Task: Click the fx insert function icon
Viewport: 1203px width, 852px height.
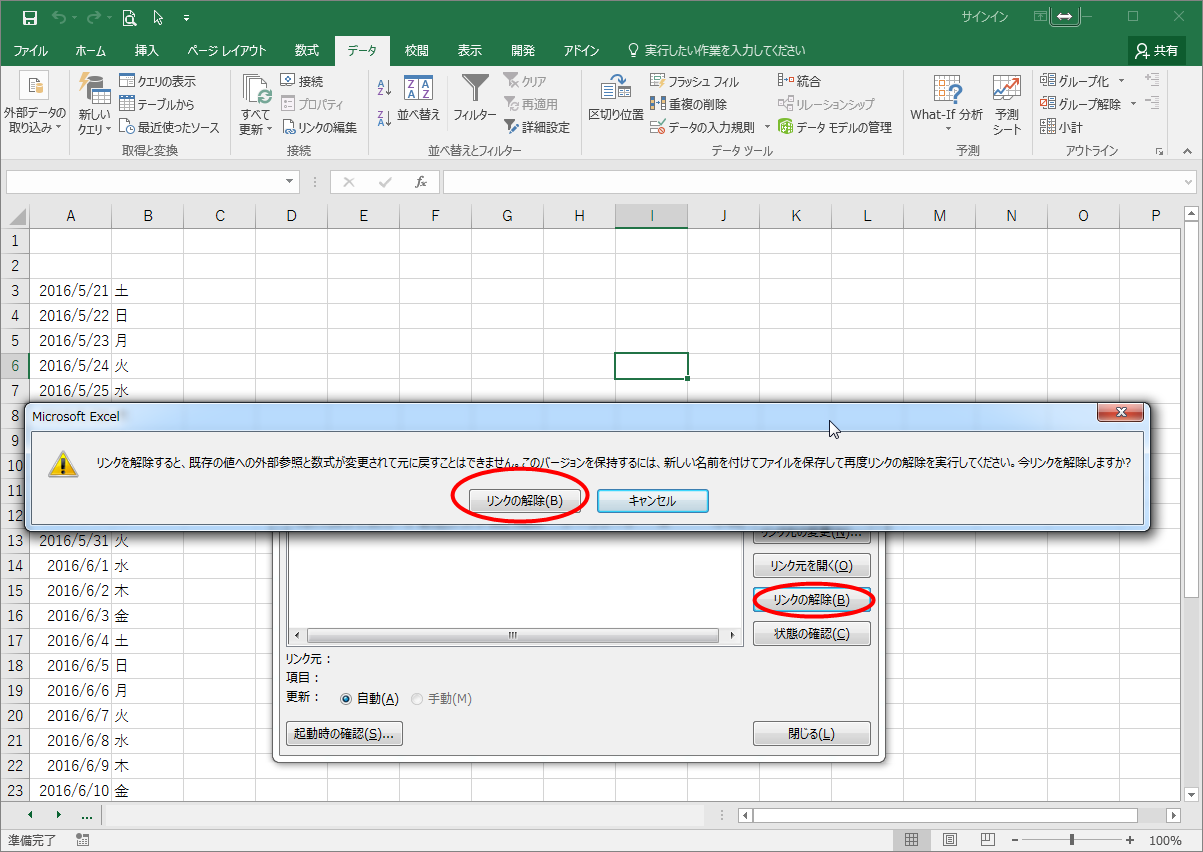Action: click(421, 182)
